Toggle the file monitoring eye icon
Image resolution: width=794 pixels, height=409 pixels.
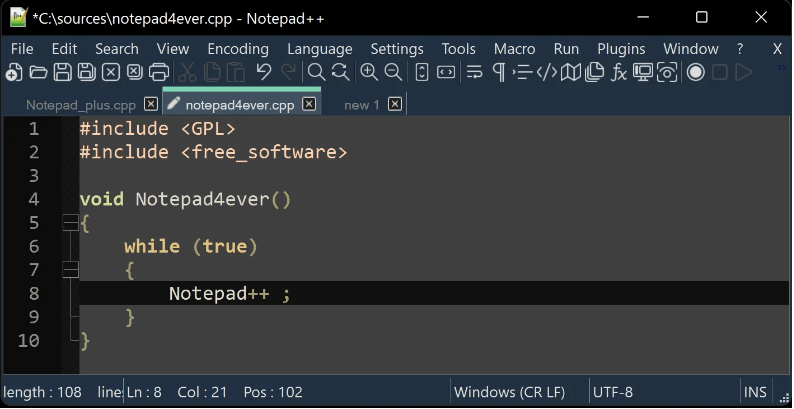point(667,72)
